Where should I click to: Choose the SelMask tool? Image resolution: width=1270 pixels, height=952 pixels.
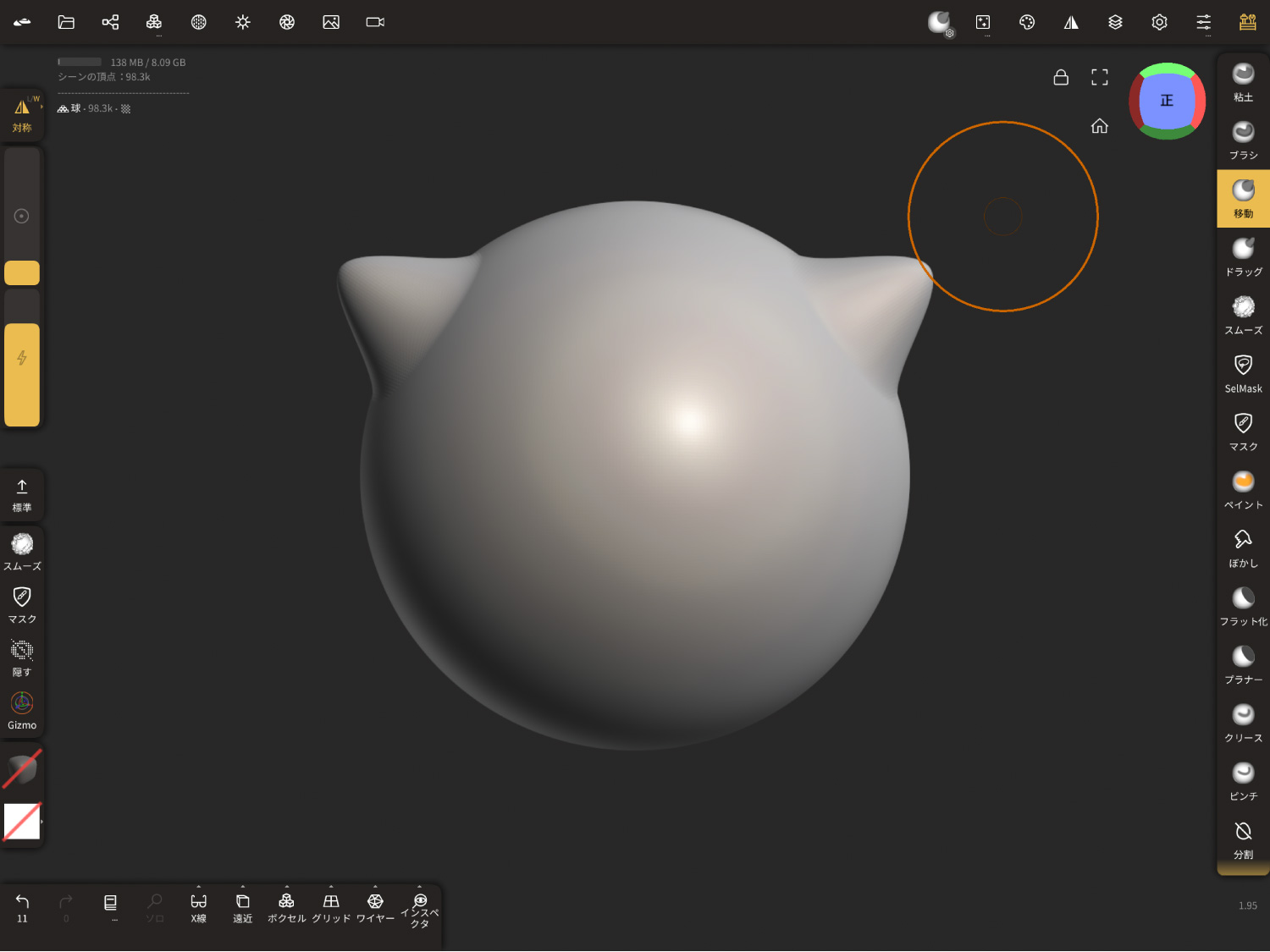(x=1242, y=373)
